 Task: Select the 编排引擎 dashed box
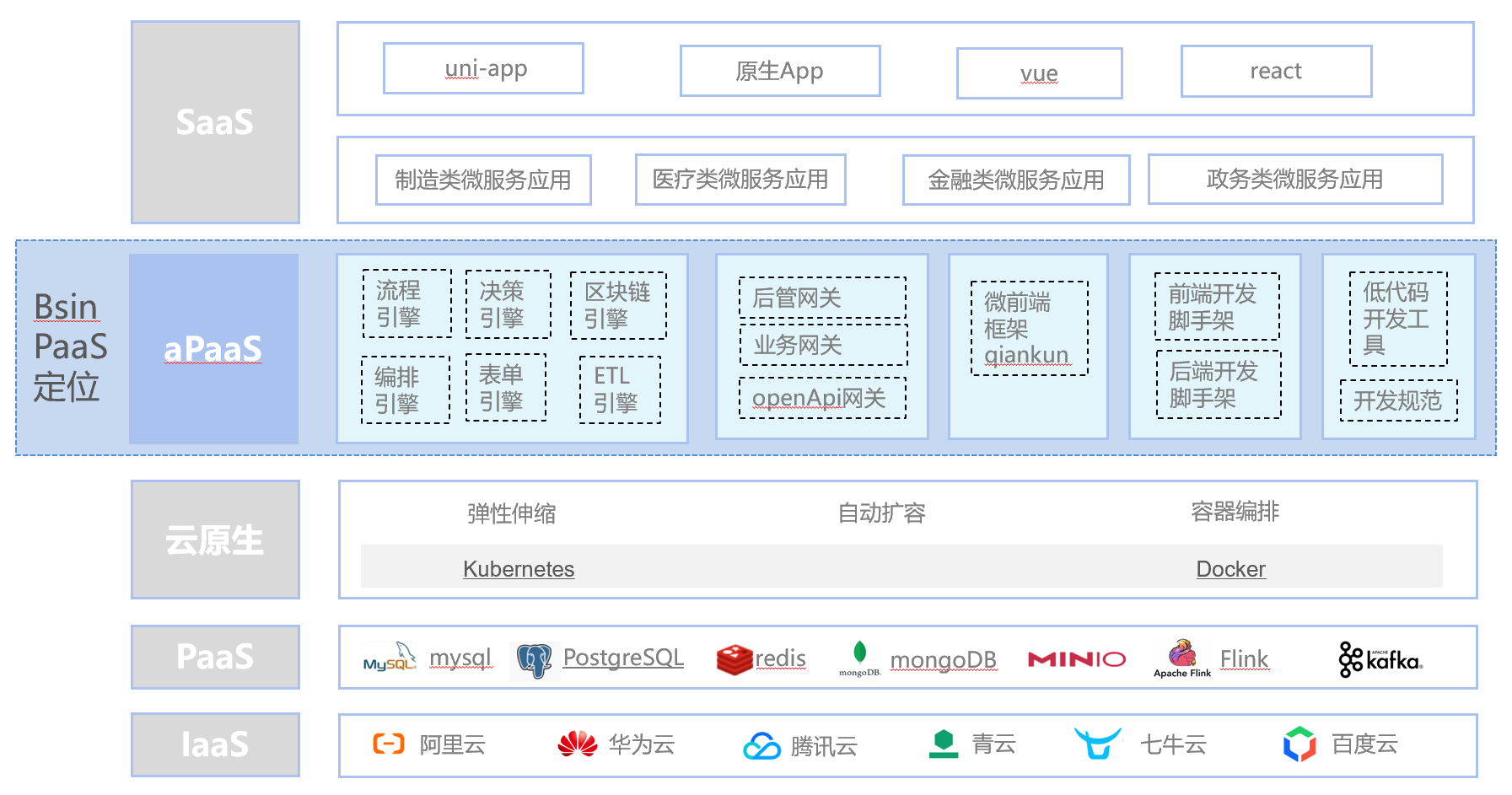pyautogui.click(x=406, y=389)
